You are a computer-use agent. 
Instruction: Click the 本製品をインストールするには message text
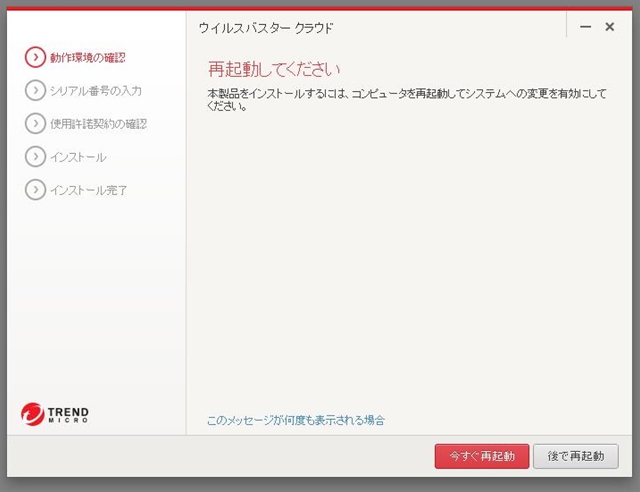coord(407,100)
